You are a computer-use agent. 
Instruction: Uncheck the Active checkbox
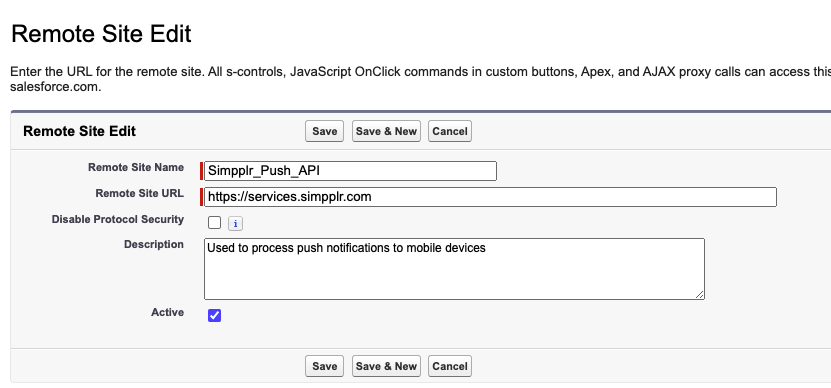215,315
